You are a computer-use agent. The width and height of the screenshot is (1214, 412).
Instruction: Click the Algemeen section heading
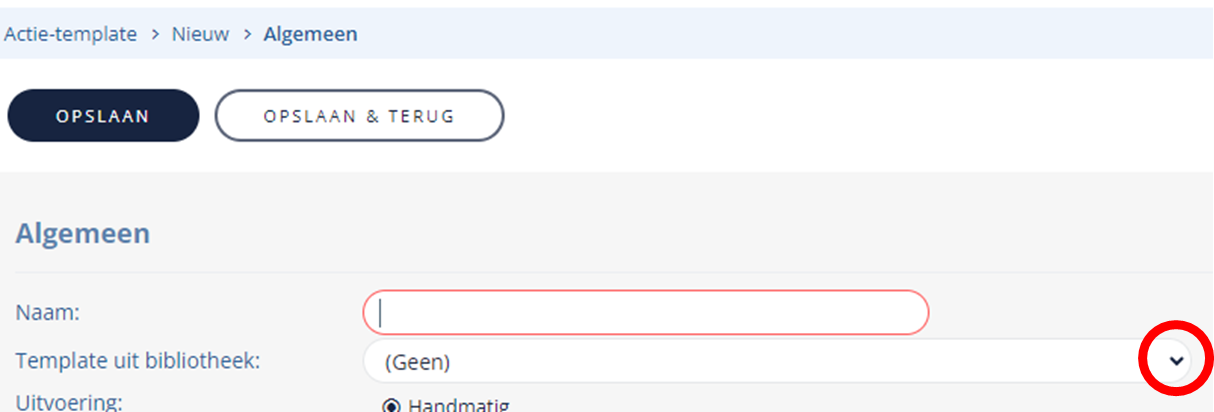coord(83,234)
